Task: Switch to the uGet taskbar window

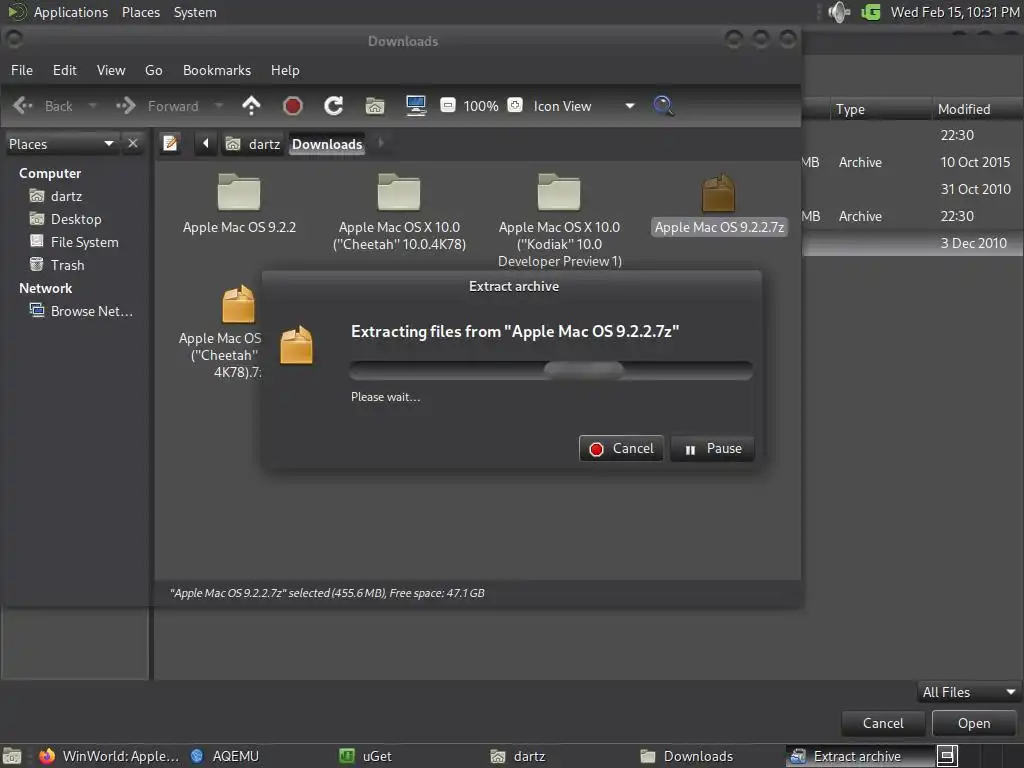Action: point(366,756)
